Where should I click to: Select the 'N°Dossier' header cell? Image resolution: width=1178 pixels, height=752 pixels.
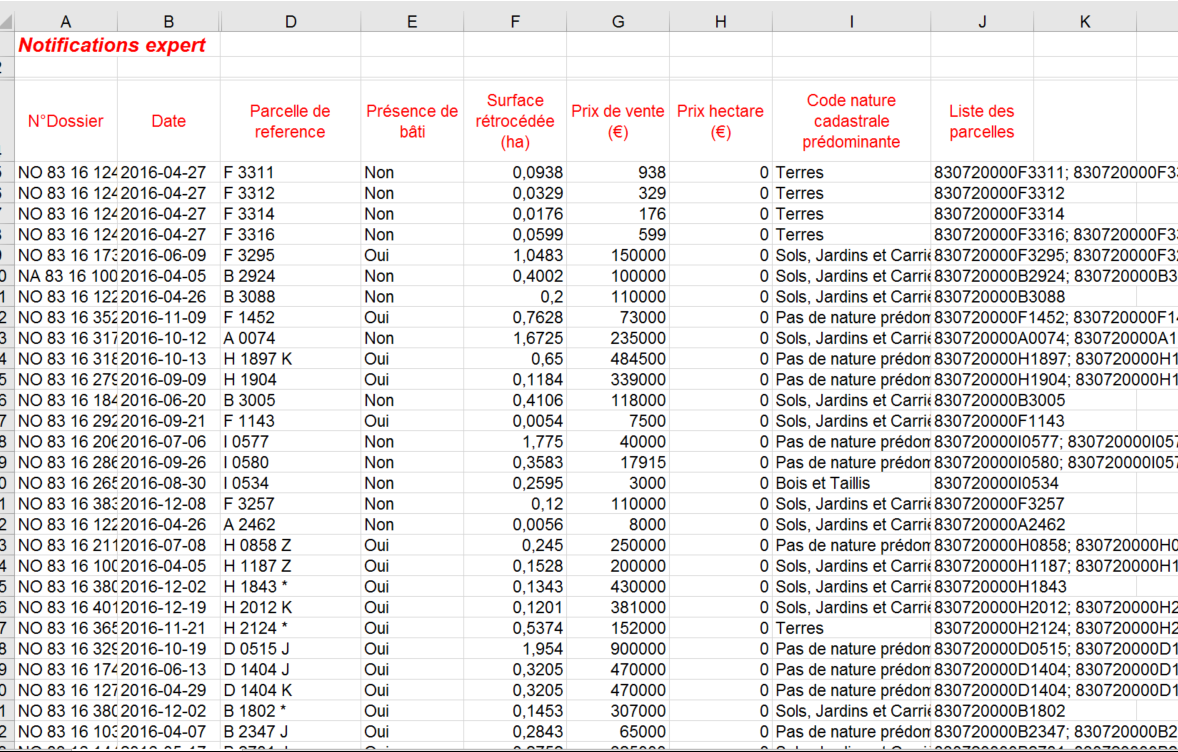[66, 121]
